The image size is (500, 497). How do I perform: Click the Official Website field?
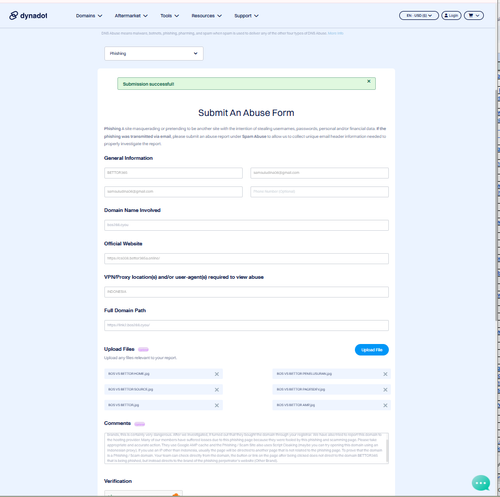(246, 258)
